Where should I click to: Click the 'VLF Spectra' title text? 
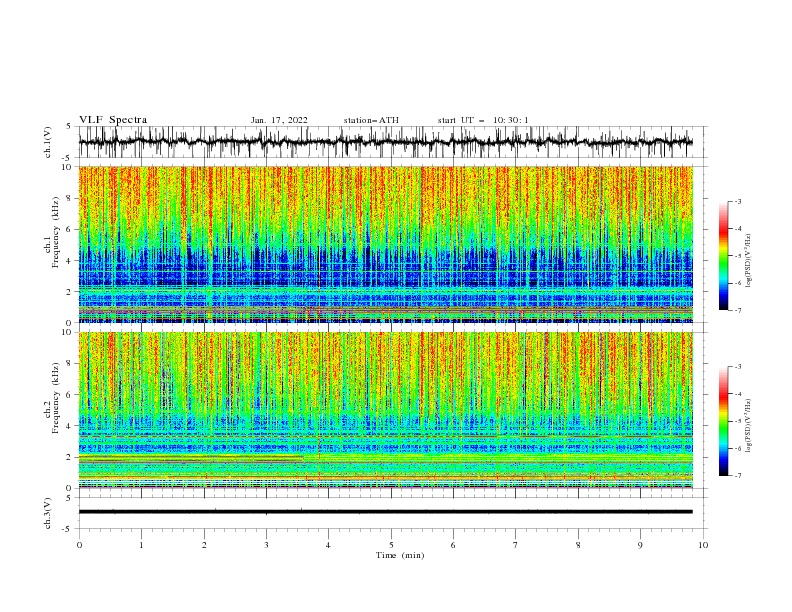pos(113,120)
